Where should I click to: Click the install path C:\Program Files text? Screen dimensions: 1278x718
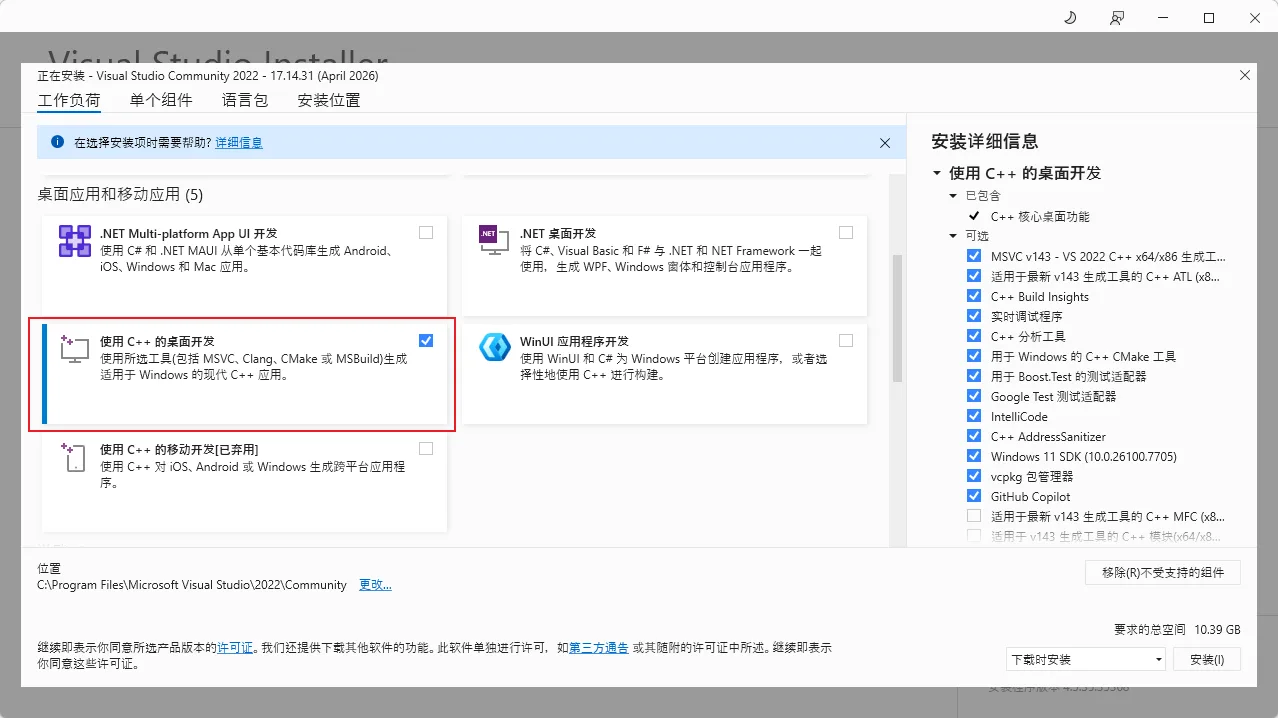click(x=192, y=585)
